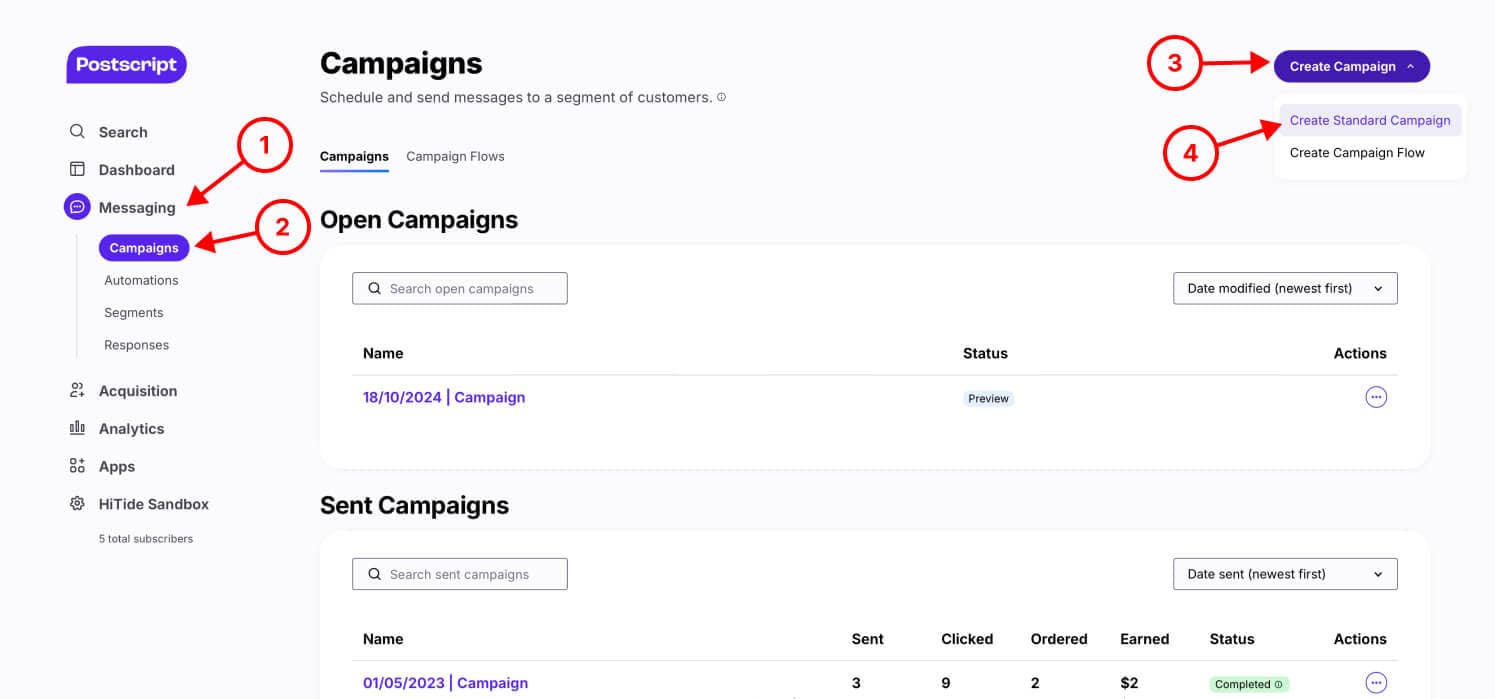Go to Automations in the sidebar
This screenshot has height=699, width=1495.
[x=141, y=281]
